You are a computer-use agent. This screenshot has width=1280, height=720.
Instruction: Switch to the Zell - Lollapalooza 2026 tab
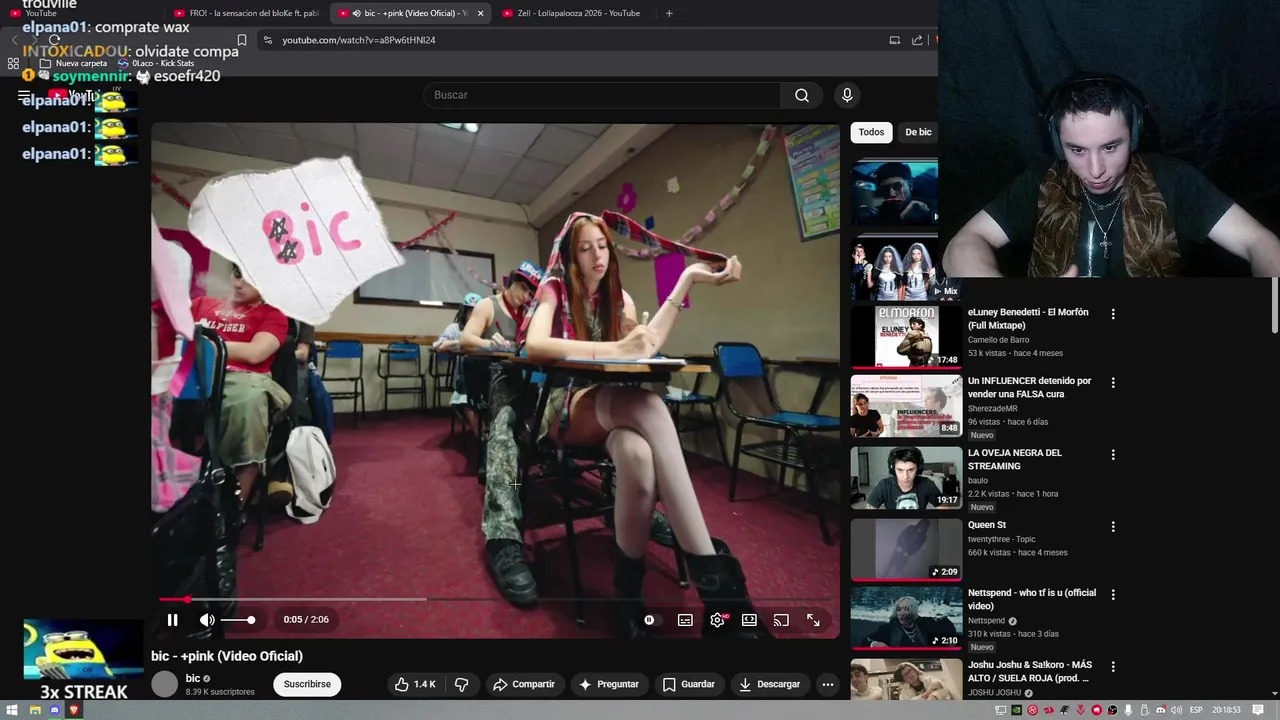[578, 13]
